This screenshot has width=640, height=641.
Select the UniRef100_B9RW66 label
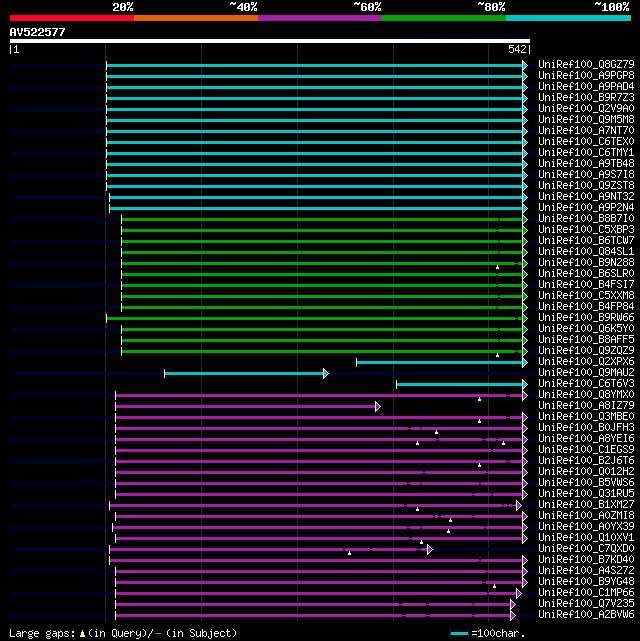586,318
